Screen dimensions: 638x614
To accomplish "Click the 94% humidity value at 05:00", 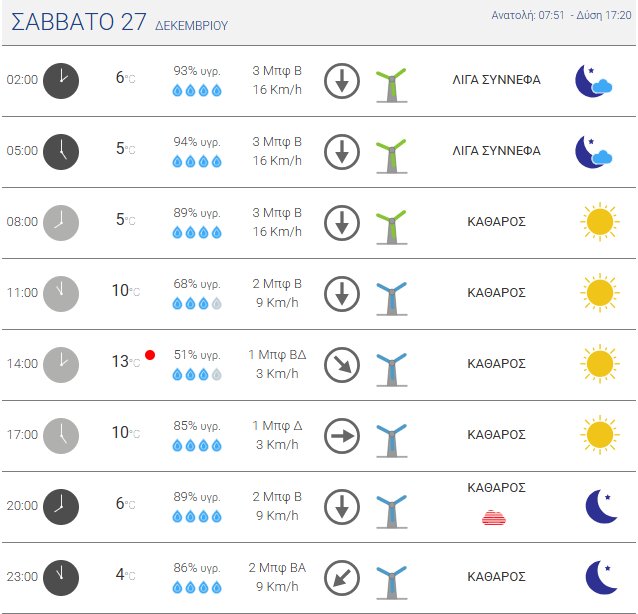I will click(x=197, y=142).
